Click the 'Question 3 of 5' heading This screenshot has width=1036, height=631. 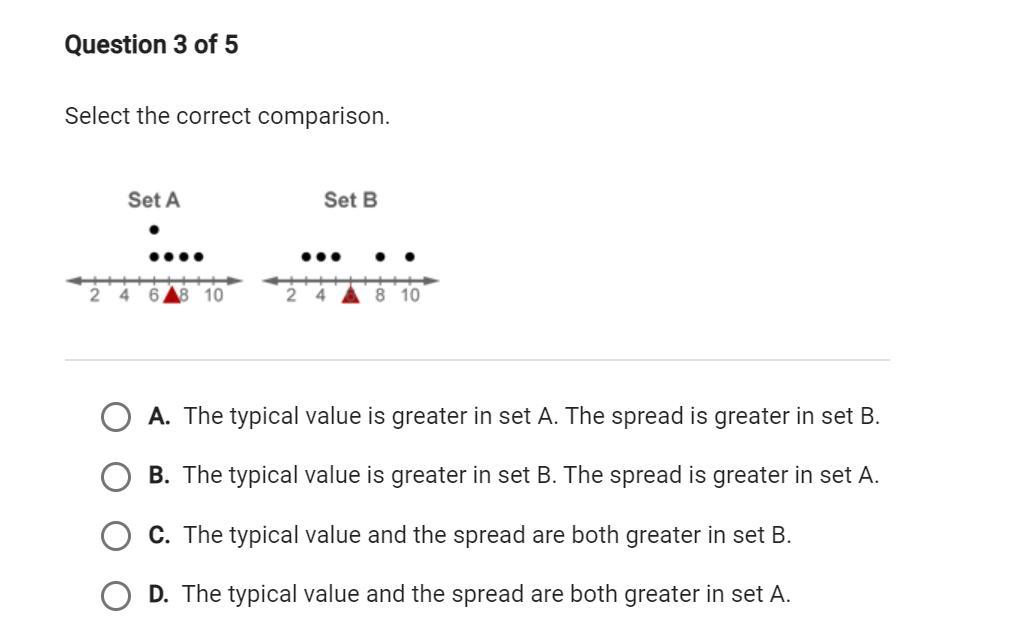pyautogui.click(x=151, y=45)
